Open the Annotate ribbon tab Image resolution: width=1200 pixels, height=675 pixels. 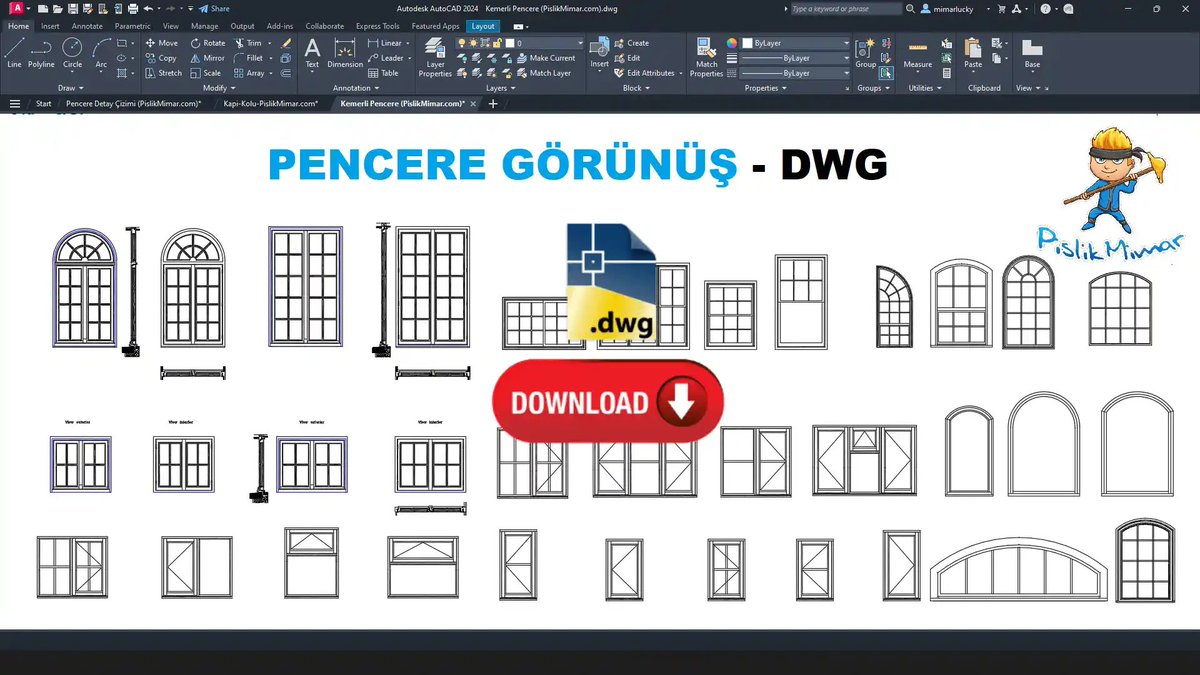(x=87, y=26)
